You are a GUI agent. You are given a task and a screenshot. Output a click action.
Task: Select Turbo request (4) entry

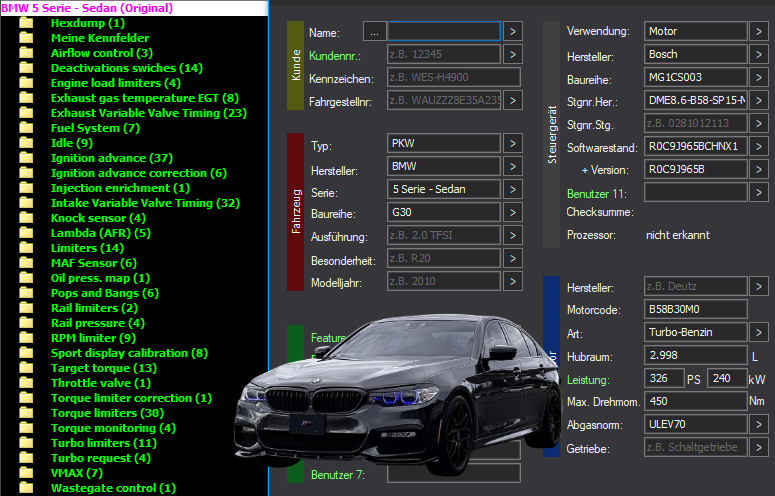(101, 458)
